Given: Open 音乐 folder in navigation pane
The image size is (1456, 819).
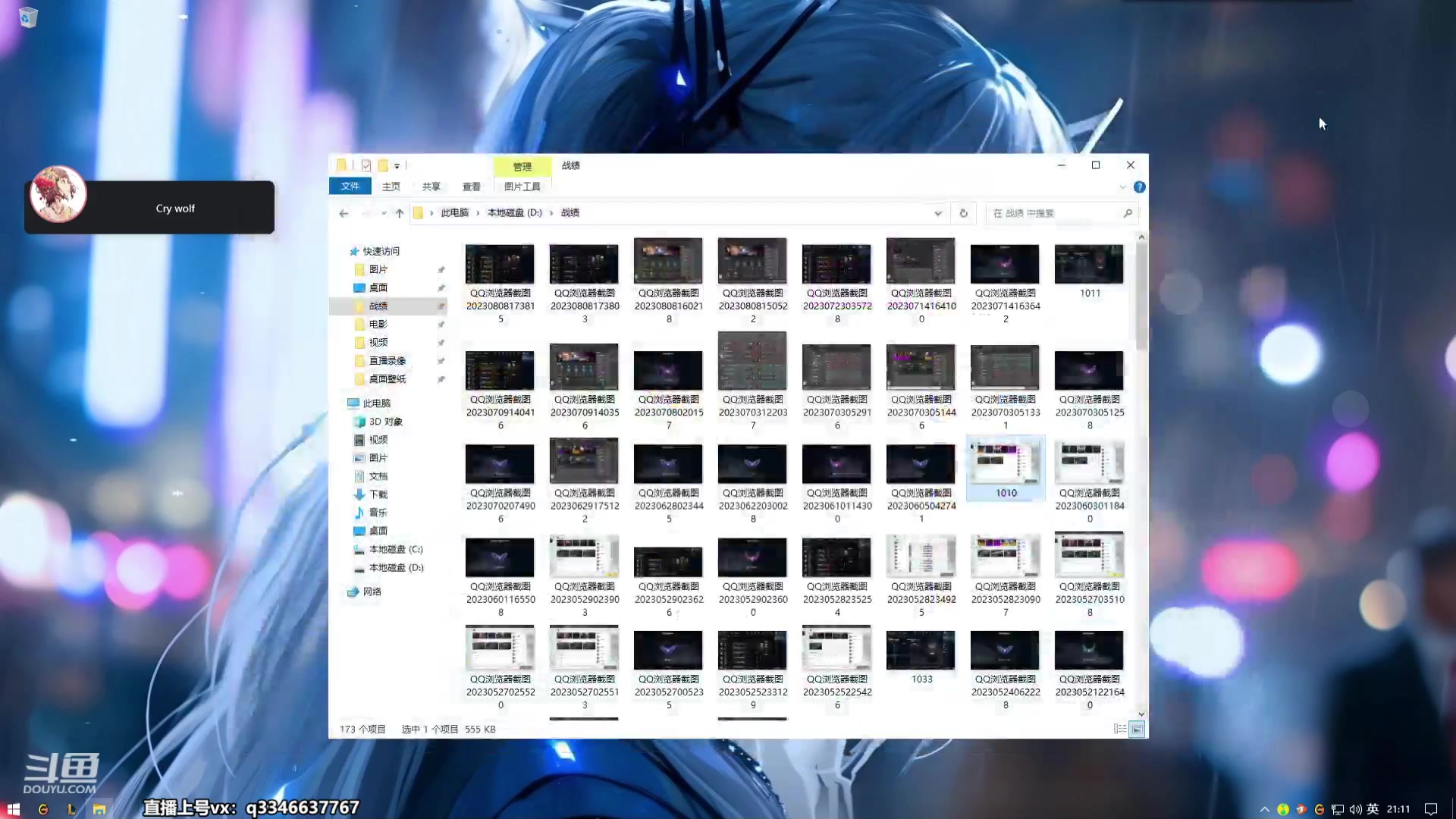Looking at the screenshot, I should (378, 513).
